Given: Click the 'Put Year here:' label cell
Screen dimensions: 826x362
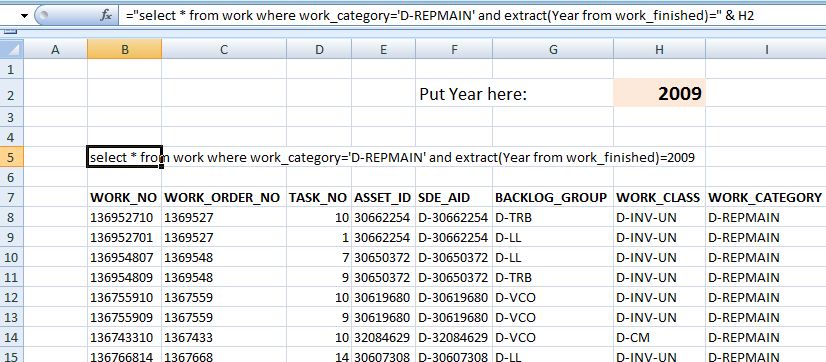Looking at the screenshot, I should tap(473, 94).
